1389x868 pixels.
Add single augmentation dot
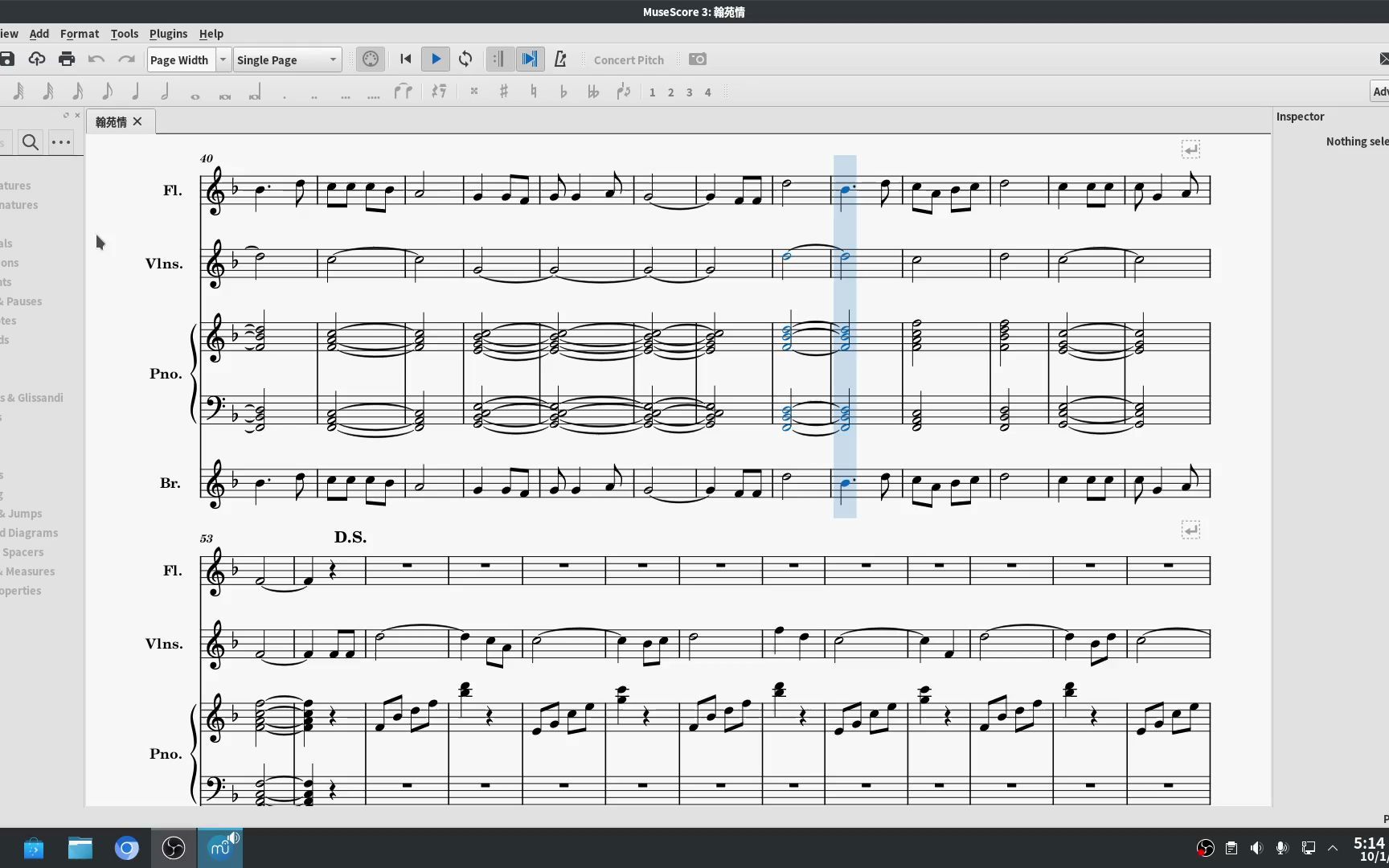point(285,96)
